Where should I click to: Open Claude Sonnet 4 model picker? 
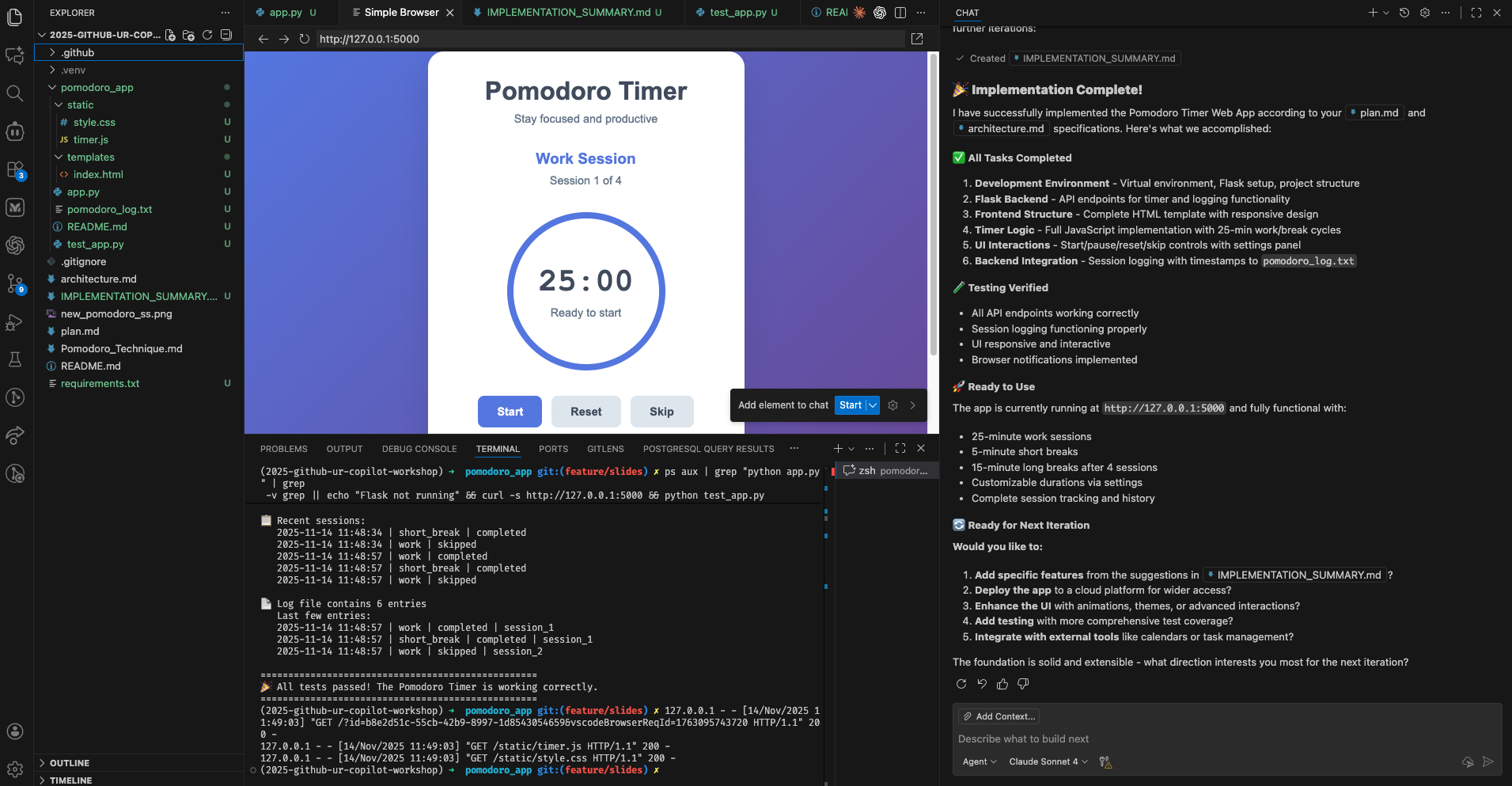point(1048,761)
